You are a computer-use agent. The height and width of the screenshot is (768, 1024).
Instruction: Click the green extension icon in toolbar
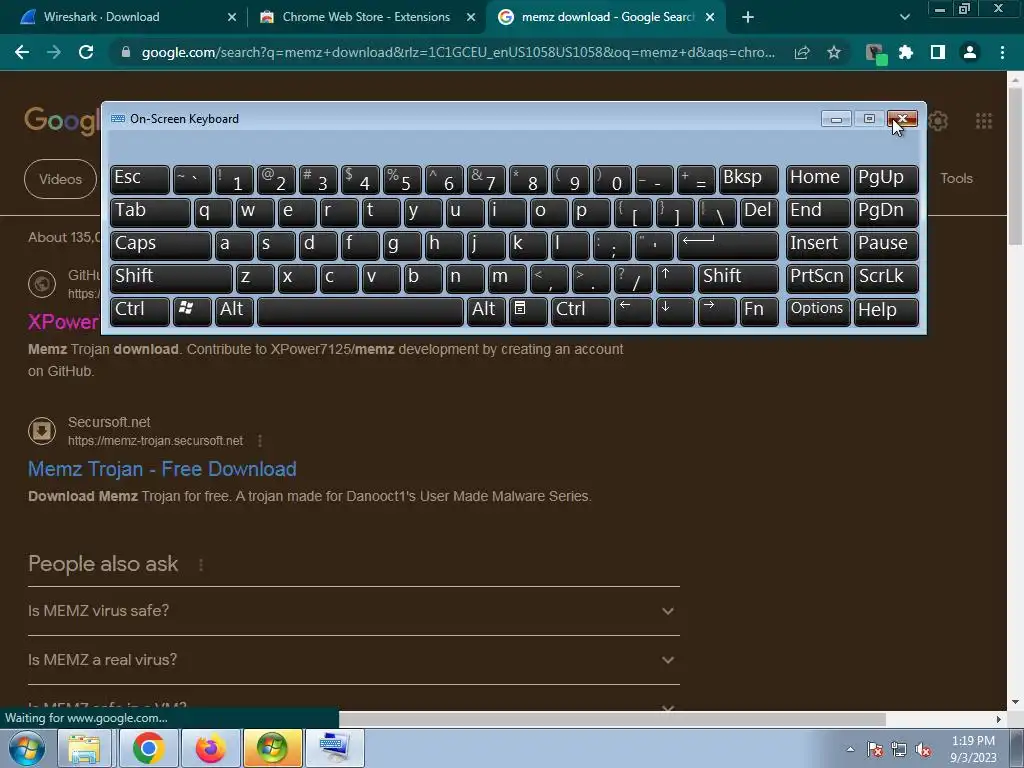[875, 53]
